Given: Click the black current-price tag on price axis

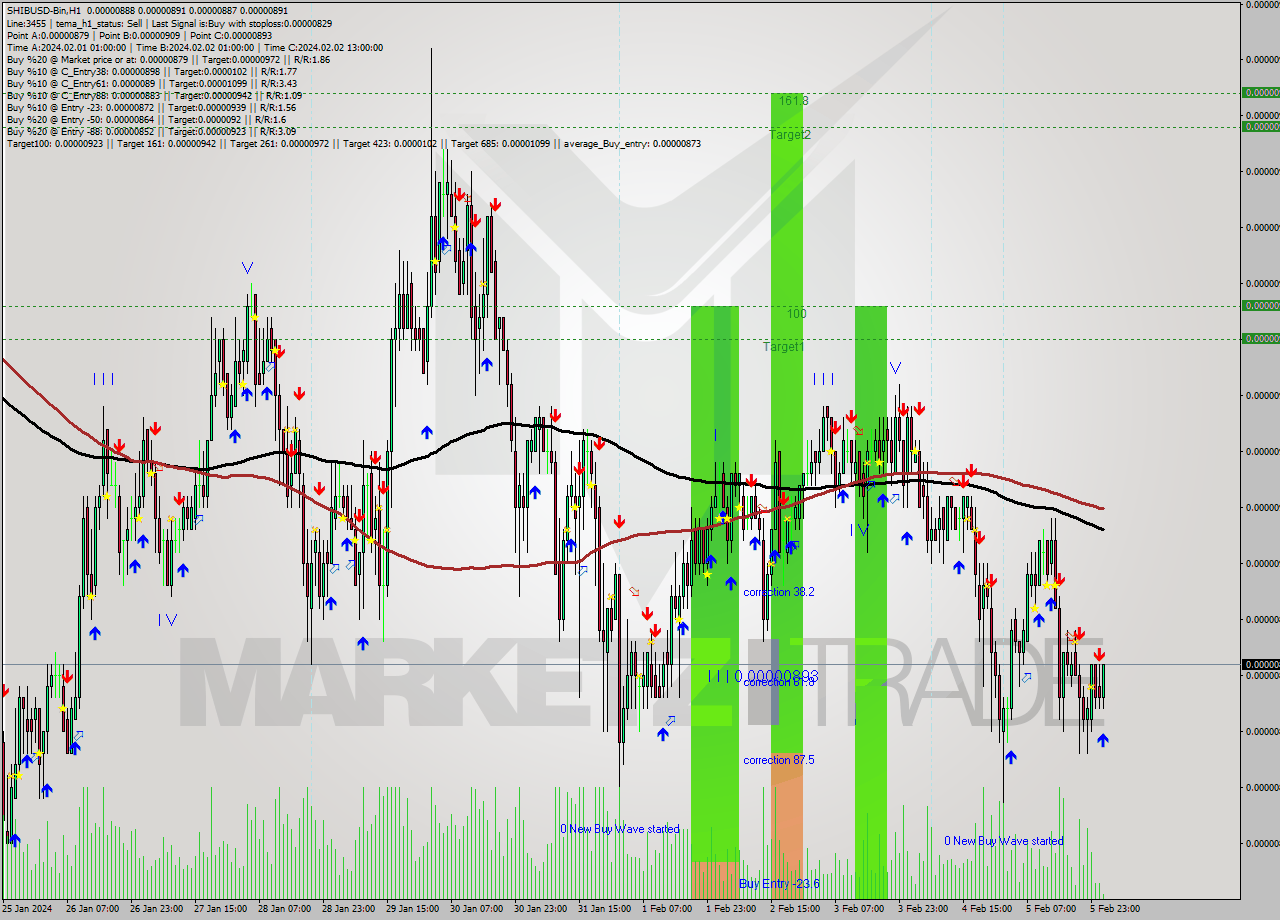Looking at the screenshot, I should (1260, 664).
